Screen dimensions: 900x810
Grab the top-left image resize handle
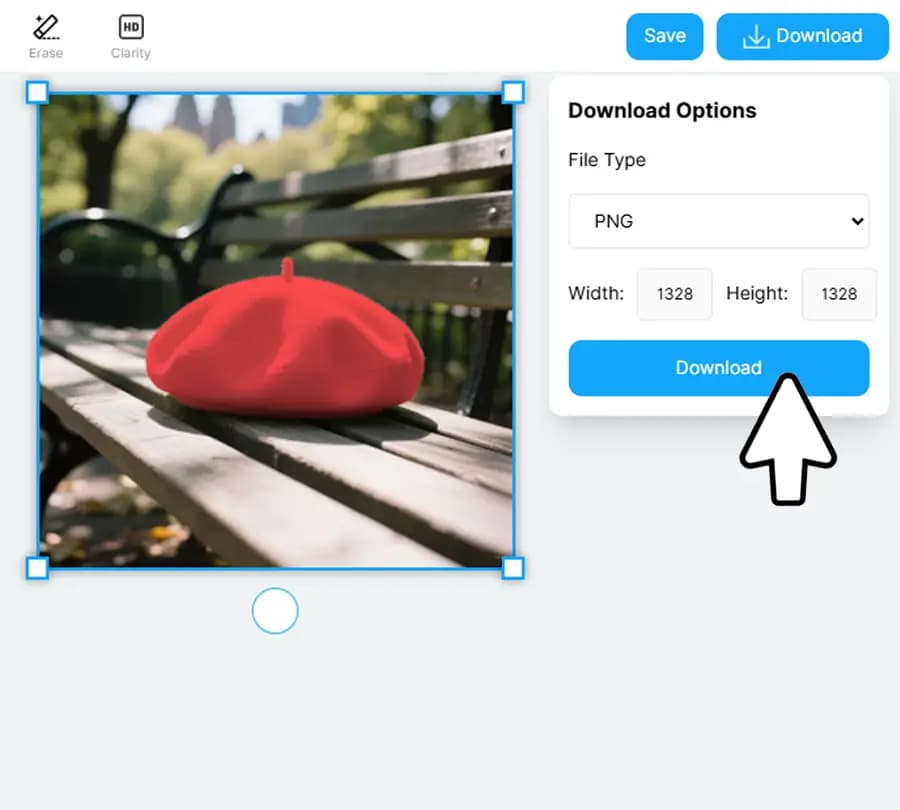click(37, 93)
